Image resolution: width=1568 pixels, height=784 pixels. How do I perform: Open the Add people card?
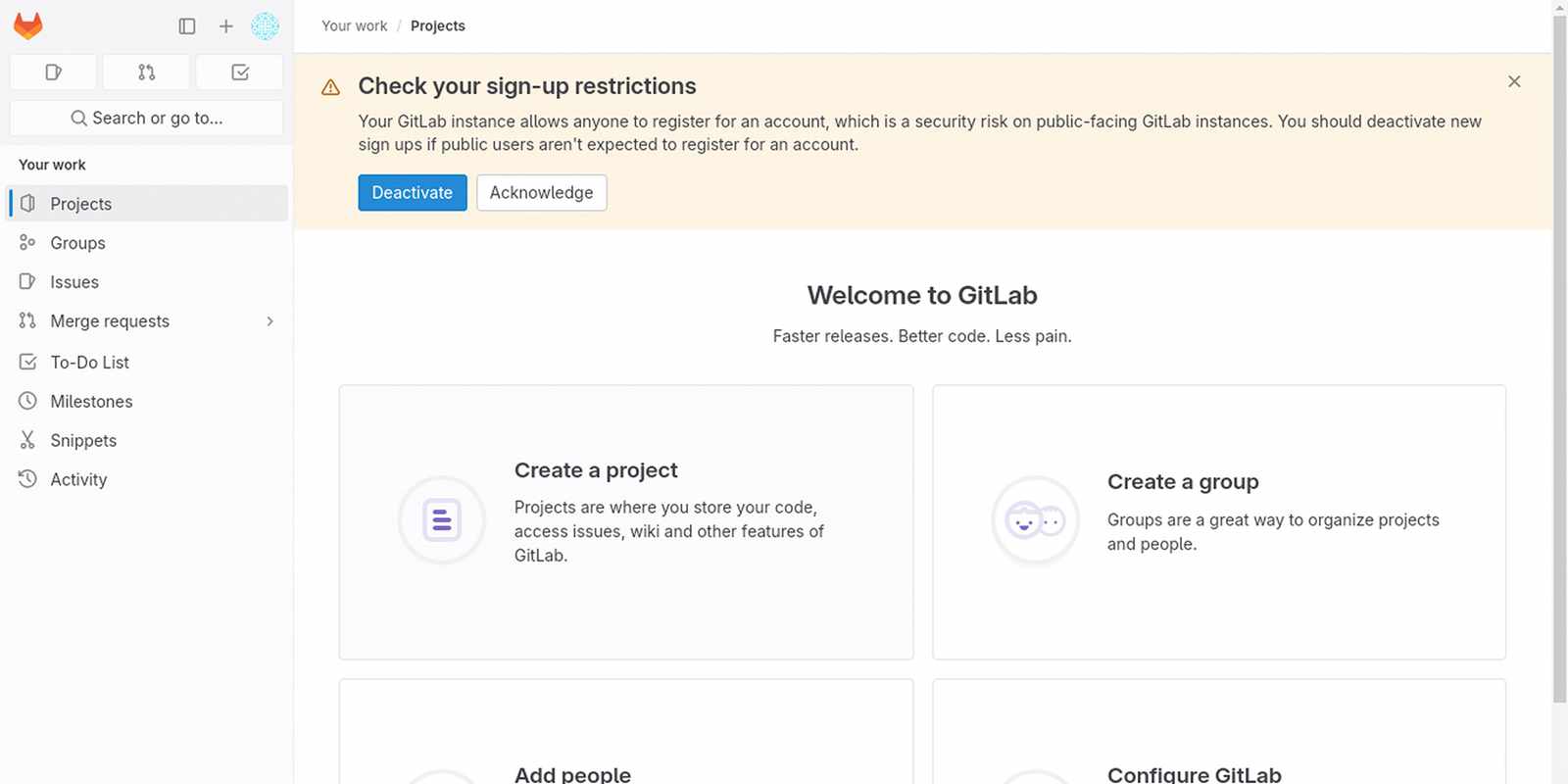(626, 731)
